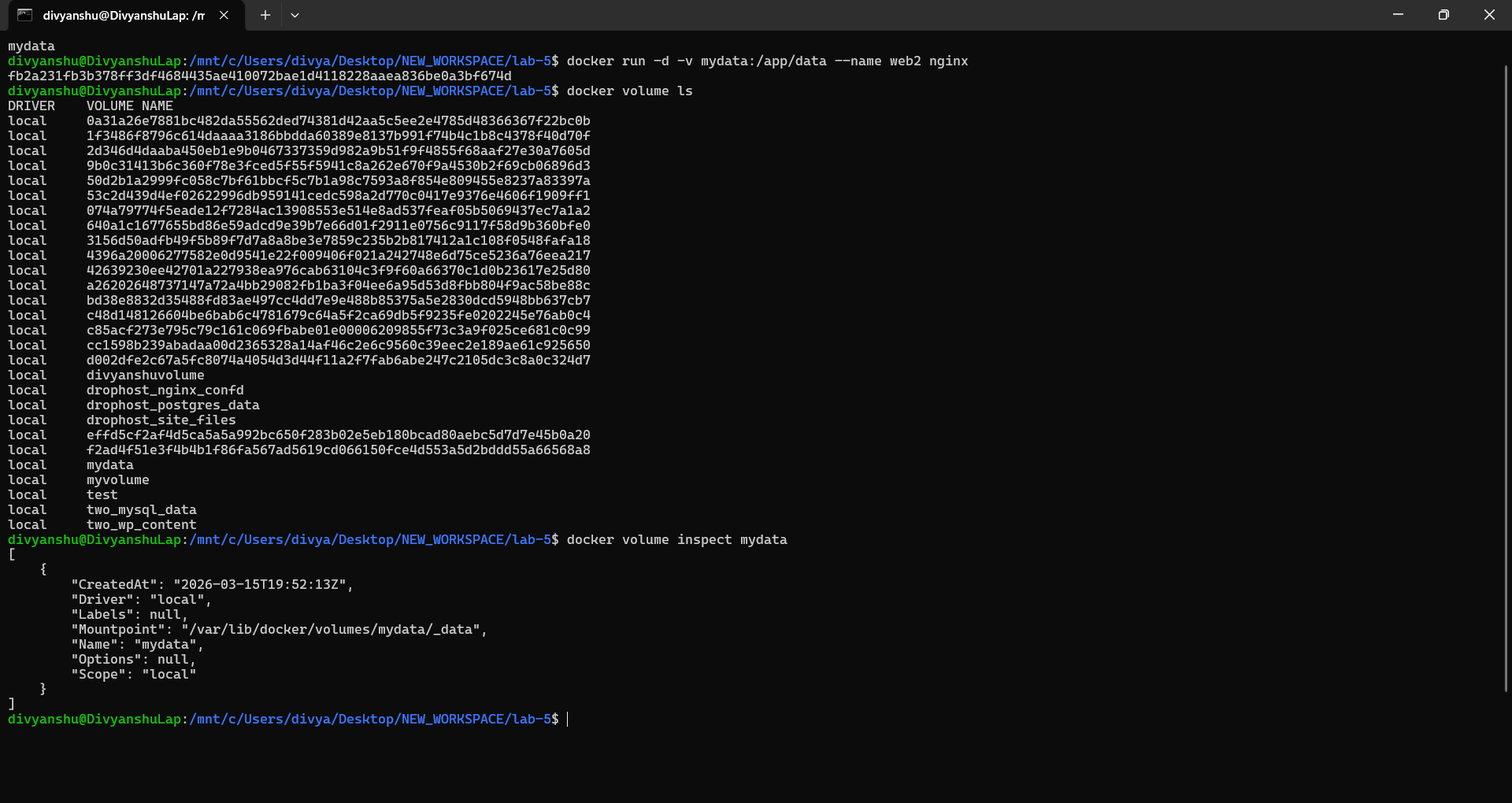Click the 'docker volume inspect mydata' command text
The width and height of the screenshot is (1512, 803).
point(676,540)
